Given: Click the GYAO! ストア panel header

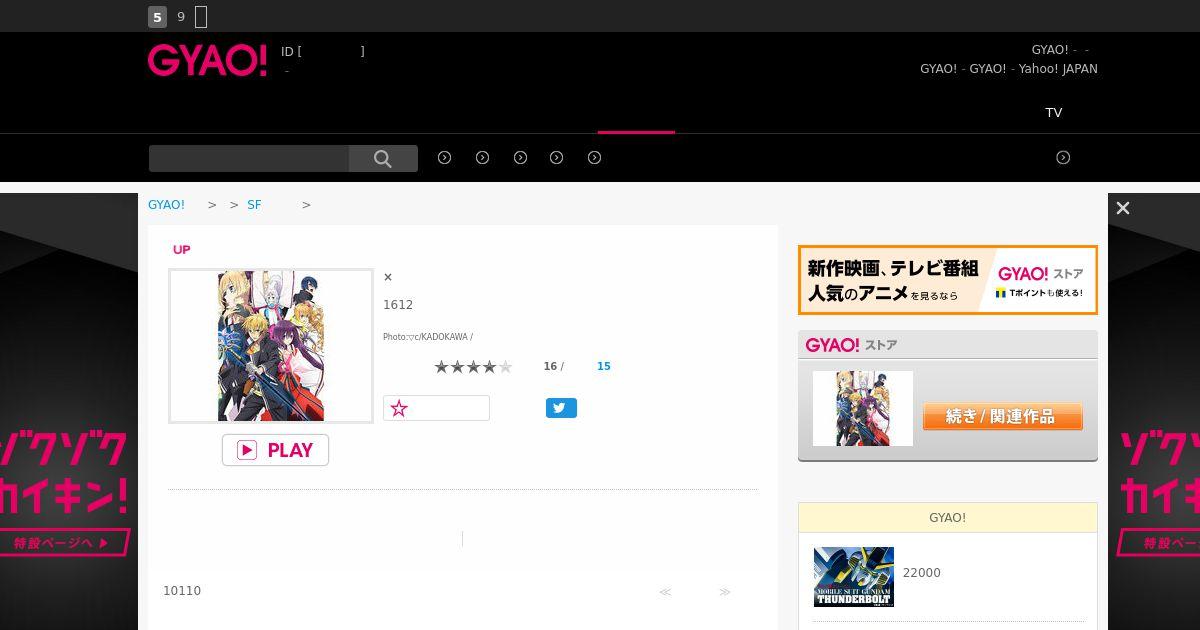Looking at the screenshot, I should point(948,345).
